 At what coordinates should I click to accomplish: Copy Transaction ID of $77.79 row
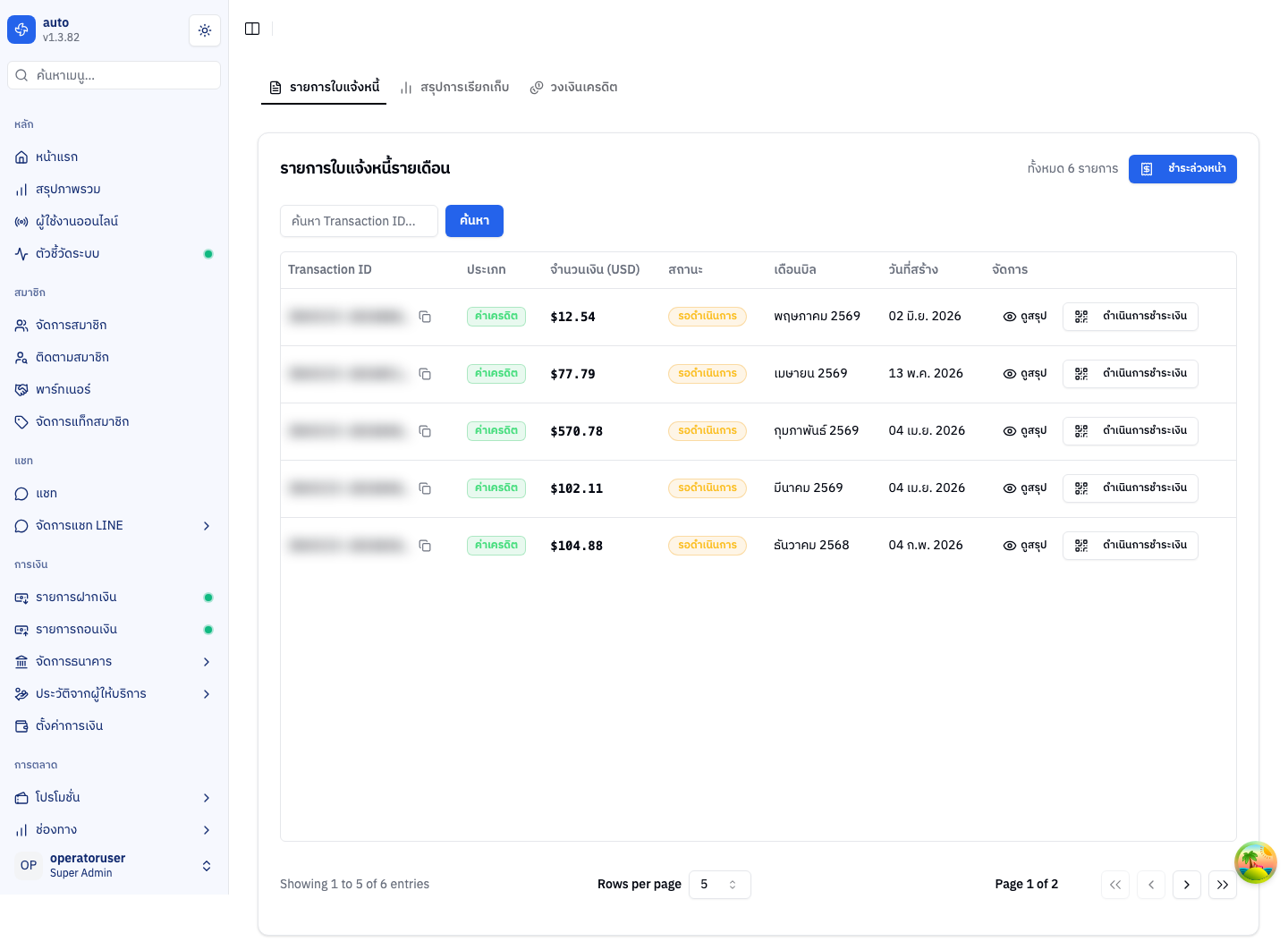[425, 374]
